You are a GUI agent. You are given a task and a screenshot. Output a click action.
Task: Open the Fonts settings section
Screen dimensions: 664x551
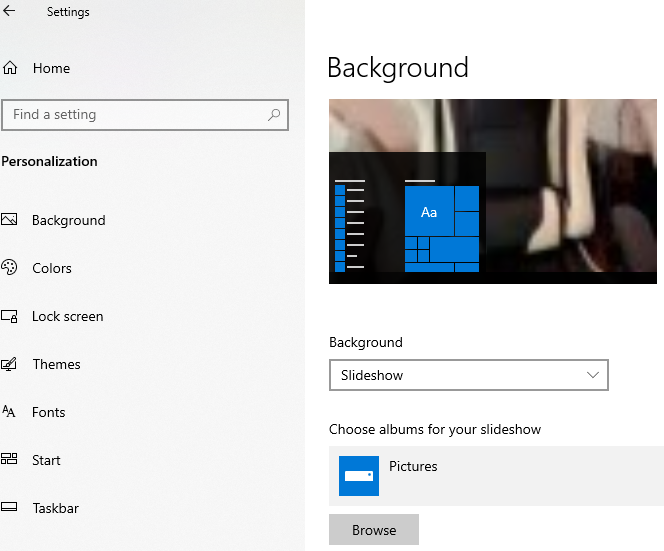49,412
